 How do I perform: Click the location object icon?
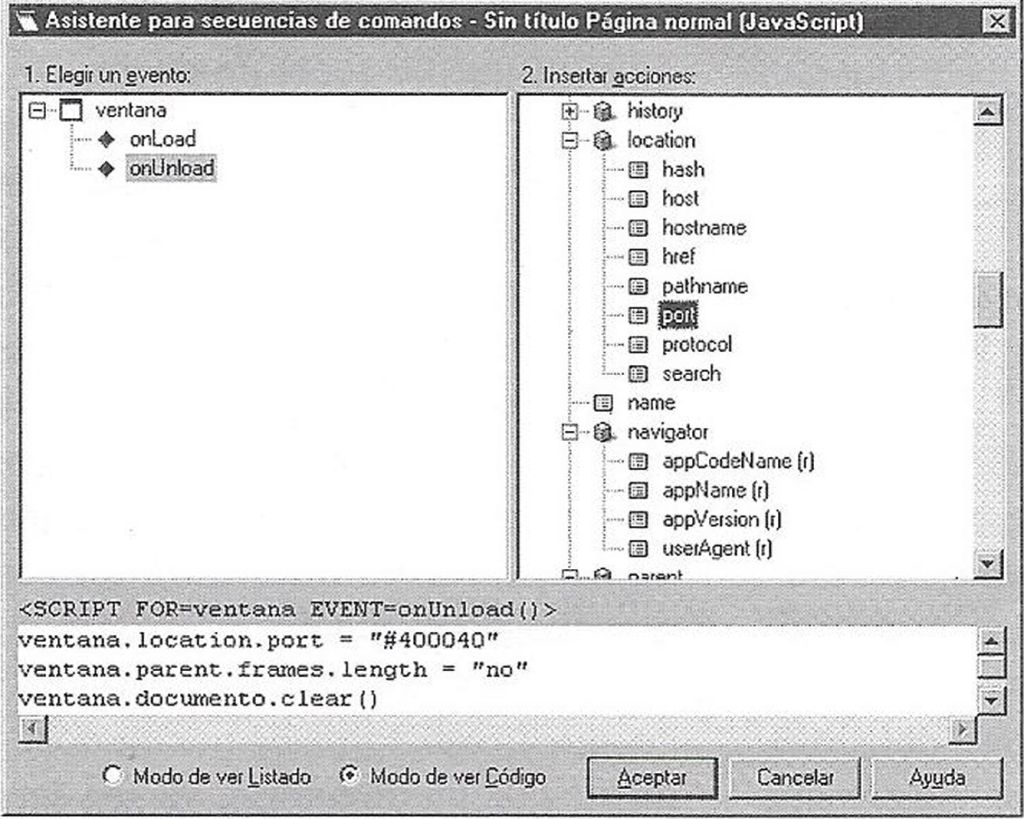tap(604, 140)
